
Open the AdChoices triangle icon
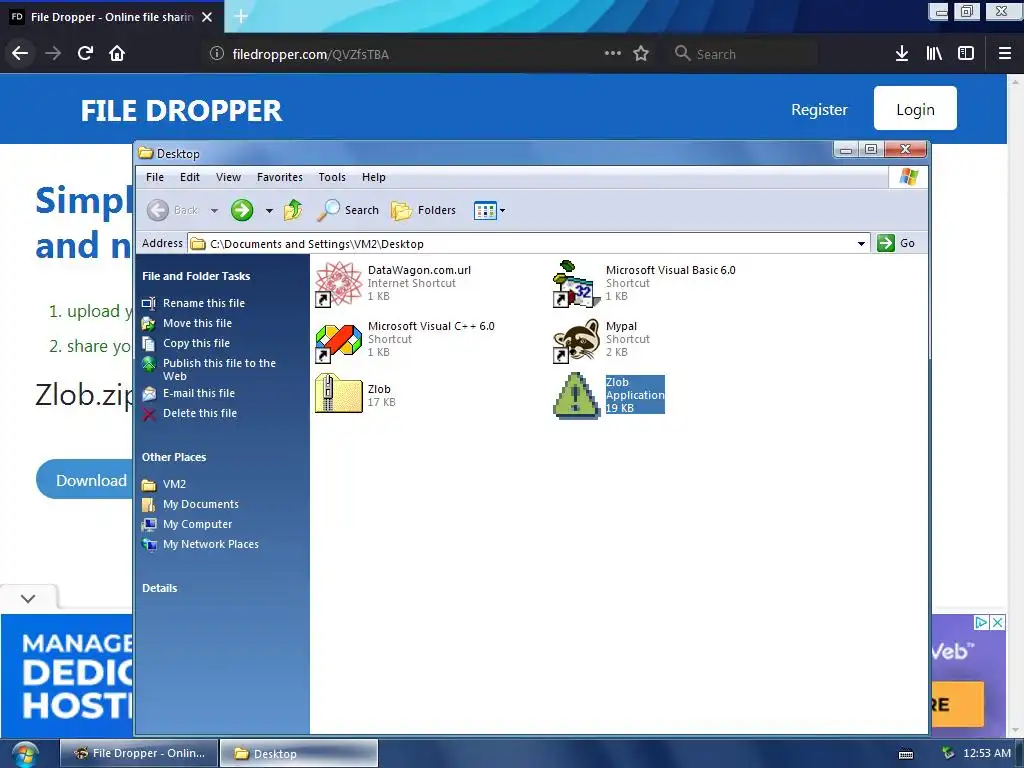click(x=981, y=622)
